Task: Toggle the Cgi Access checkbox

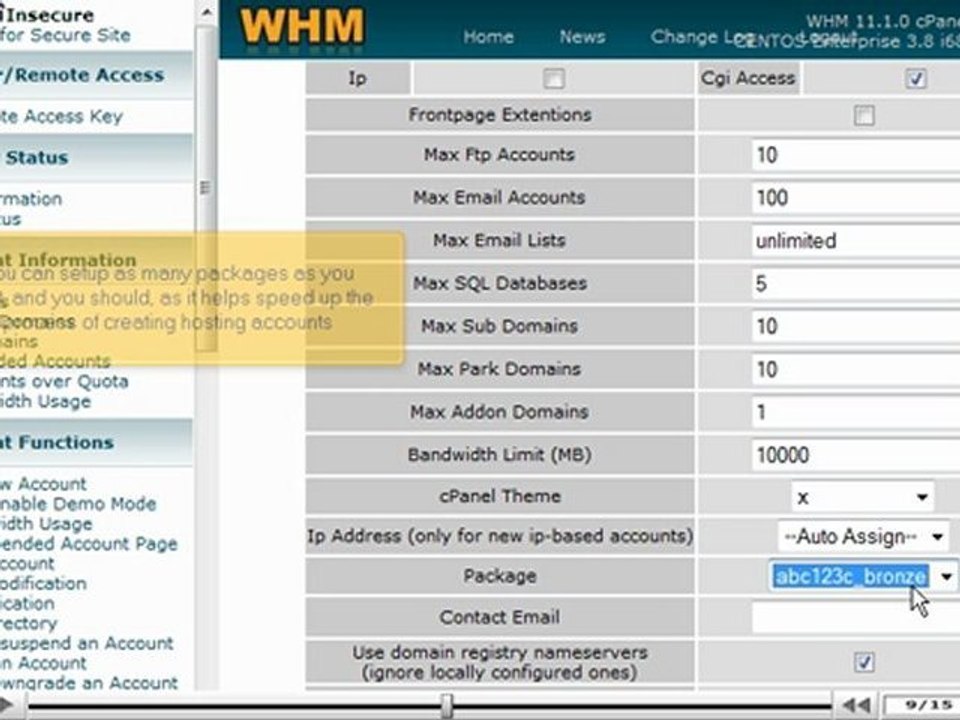Action: click(x=915, y=78)
